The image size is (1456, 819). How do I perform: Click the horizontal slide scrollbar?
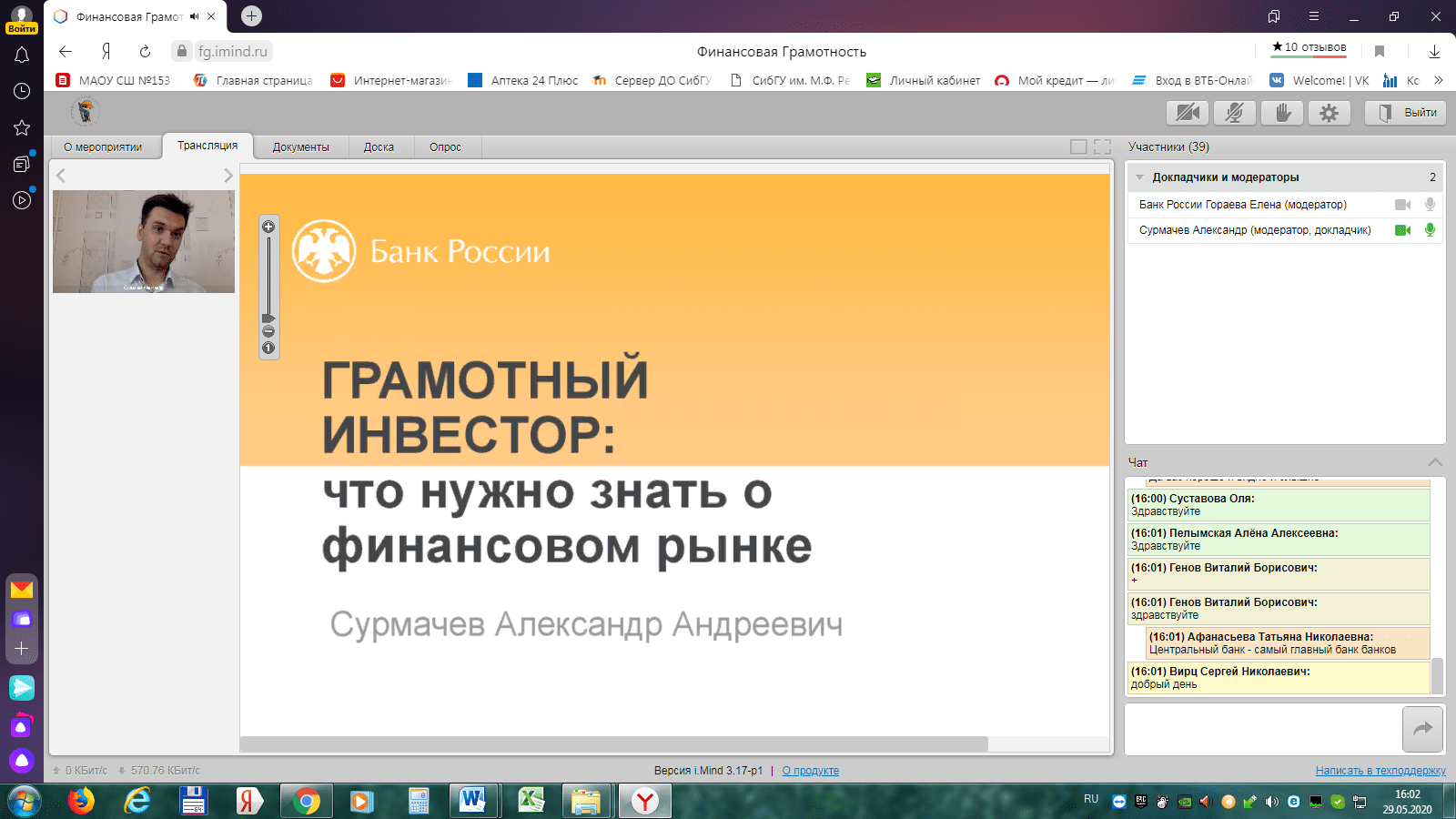coord(613,744)
